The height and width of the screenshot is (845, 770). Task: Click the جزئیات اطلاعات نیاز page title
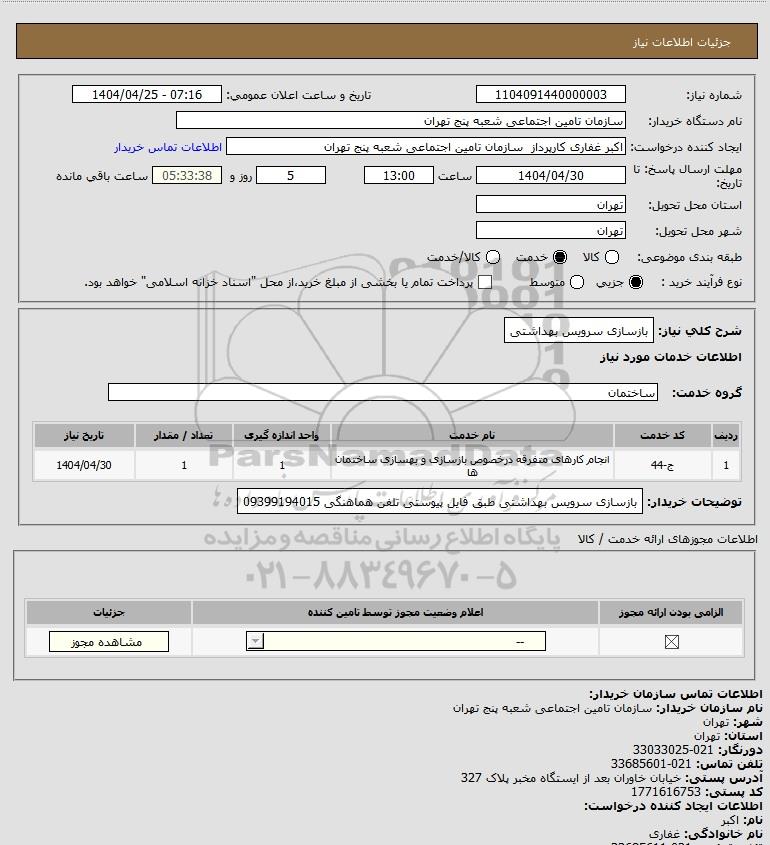(682, 42)
